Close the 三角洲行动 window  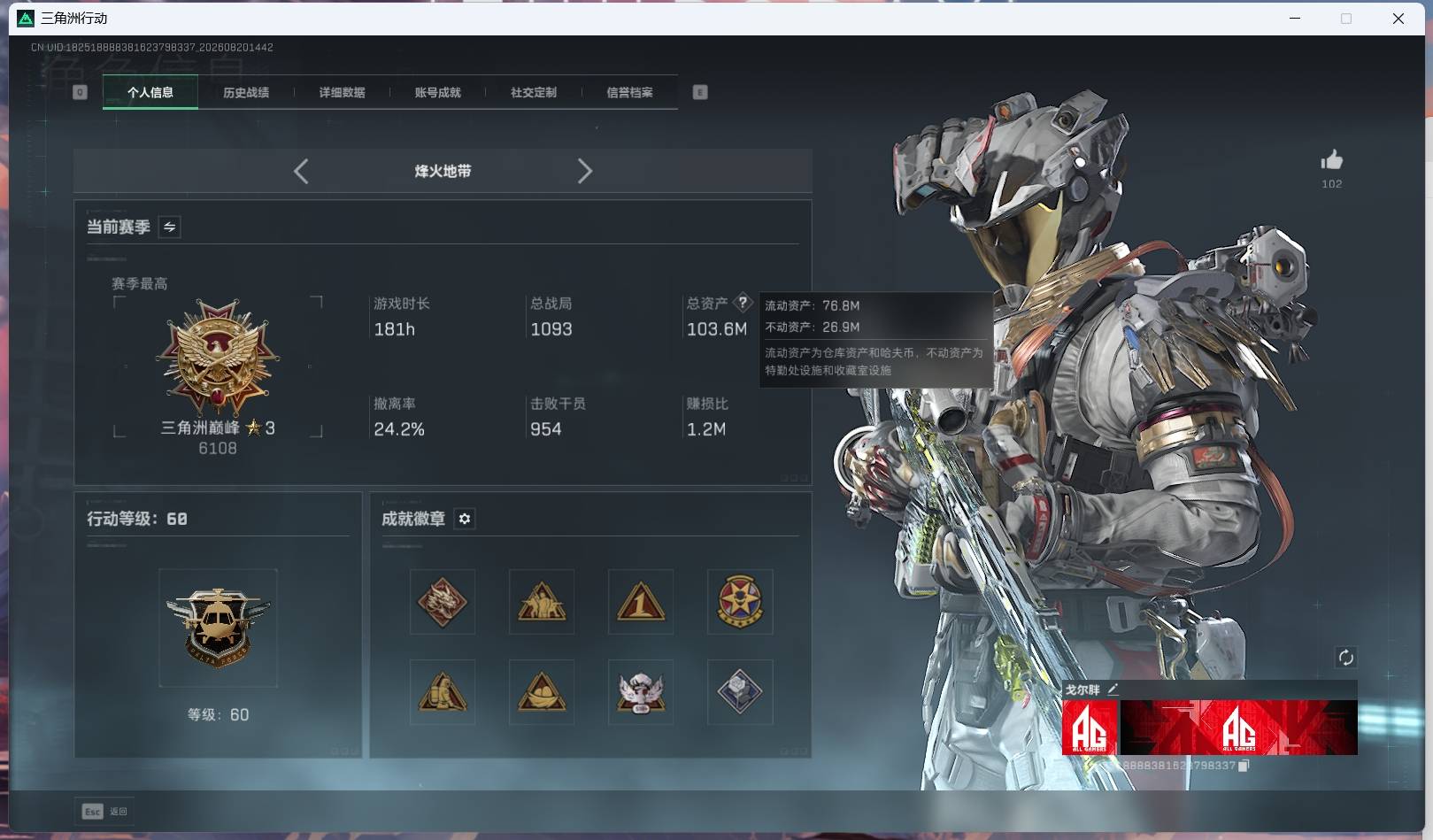click(1398, 19)
